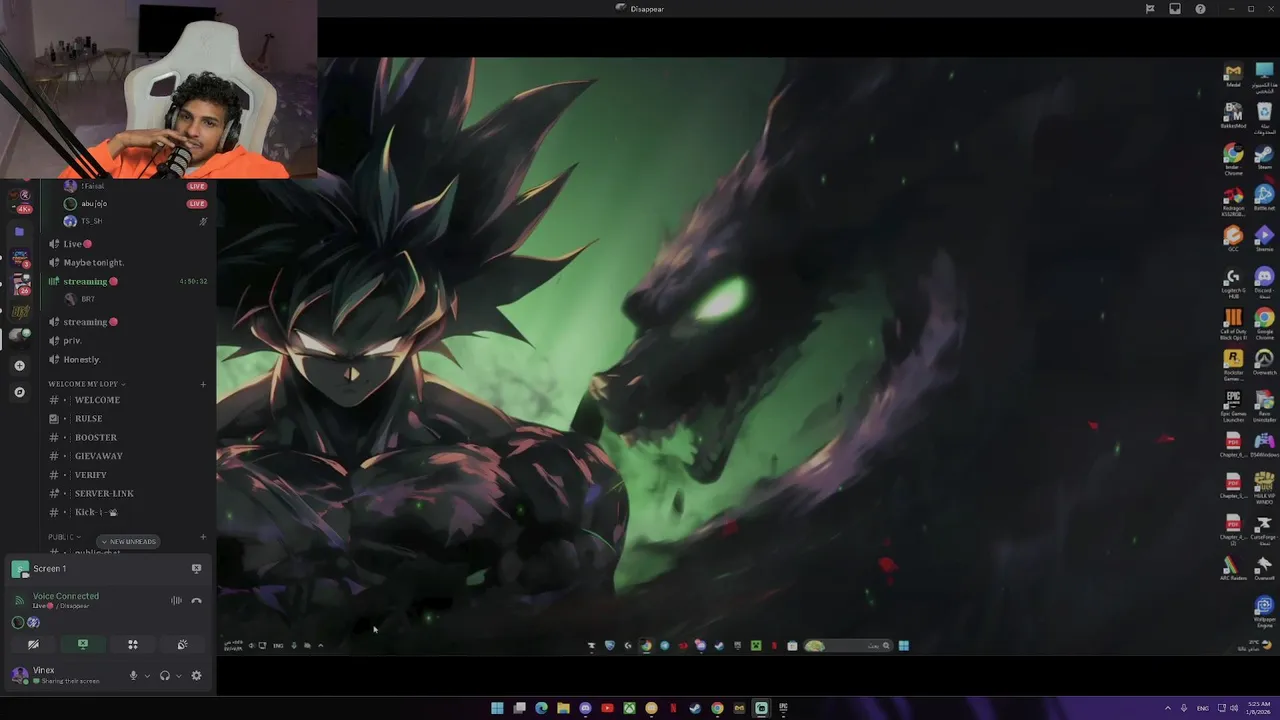Viewport: 1280px width, 720px height.
Task: Open Discover servers compass icon
Action: point(19,392)
